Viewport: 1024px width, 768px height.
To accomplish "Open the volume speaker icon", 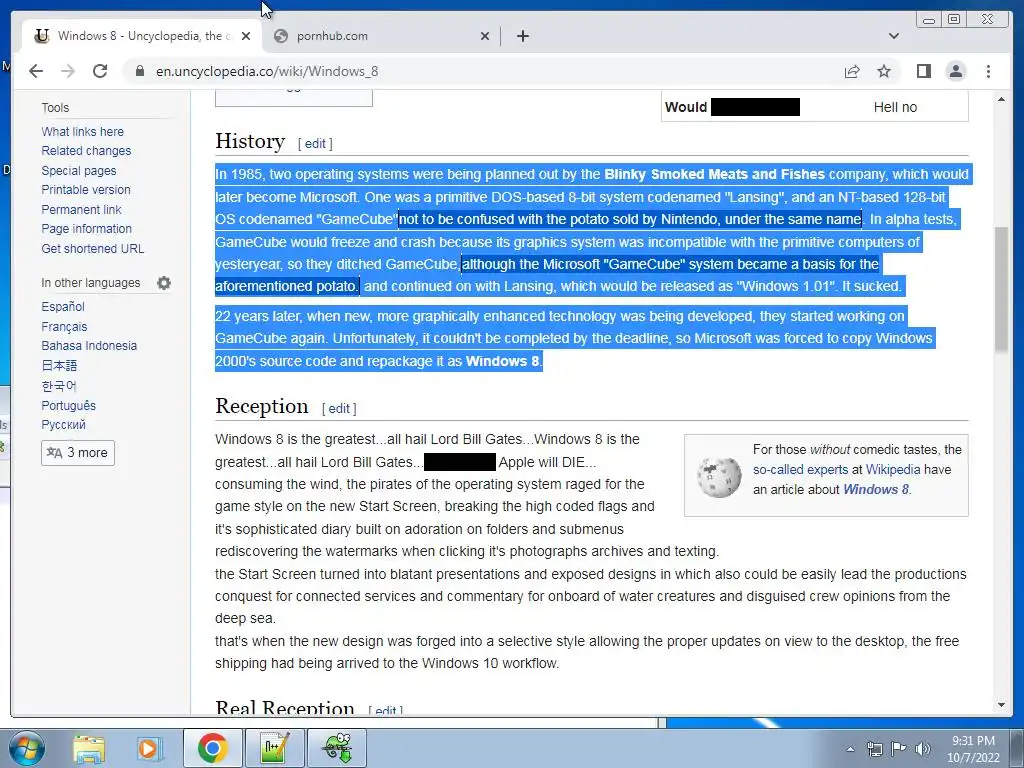I will pos(922,748).
